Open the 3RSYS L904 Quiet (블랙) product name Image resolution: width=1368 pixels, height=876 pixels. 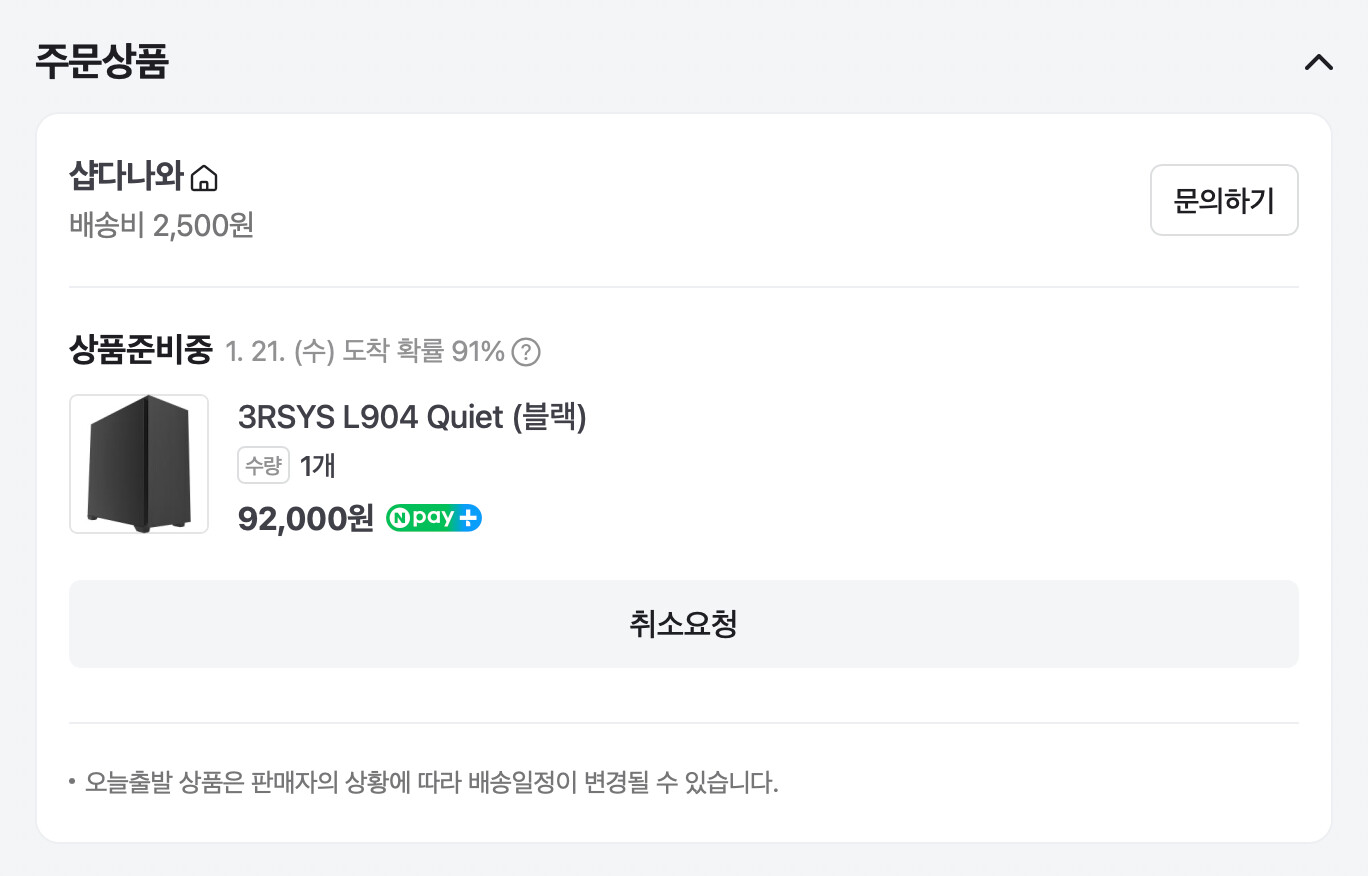point(412,417)
